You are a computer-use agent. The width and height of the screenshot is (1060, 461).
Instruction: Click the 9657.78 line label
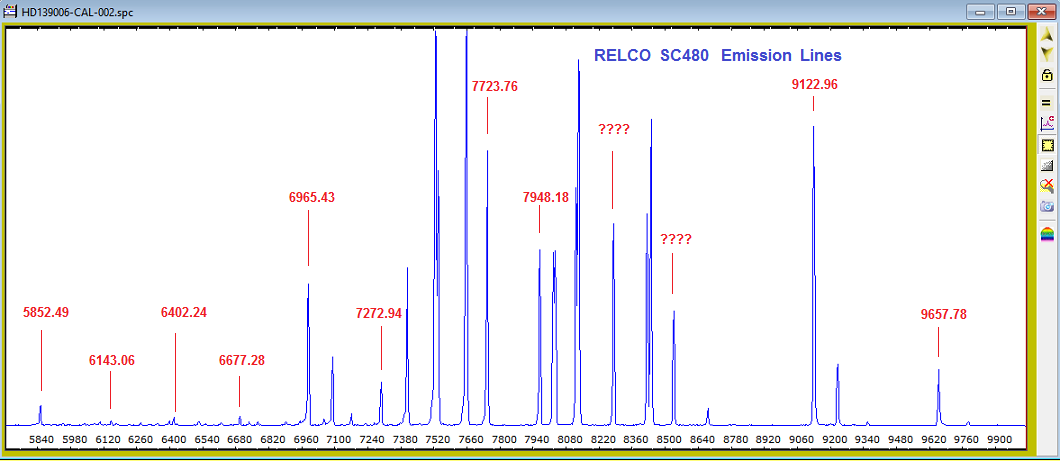(944, 314)
